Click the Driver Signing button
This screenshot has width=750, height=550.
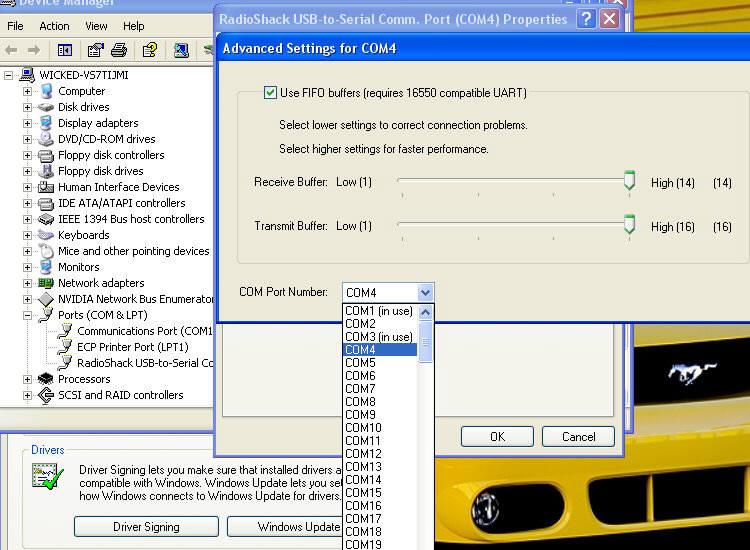(x=146, y=527)
